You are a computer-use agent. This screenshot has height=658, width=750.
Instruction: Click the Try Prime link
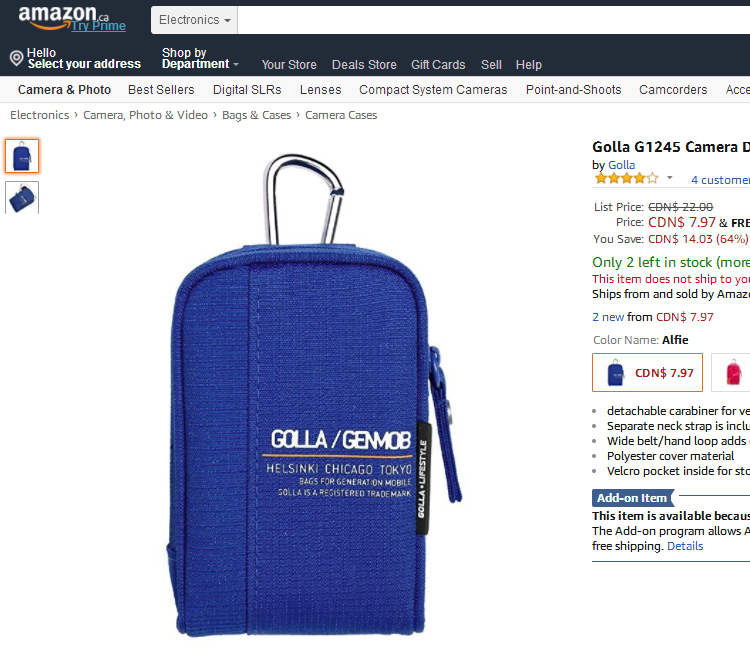point(99,26)
